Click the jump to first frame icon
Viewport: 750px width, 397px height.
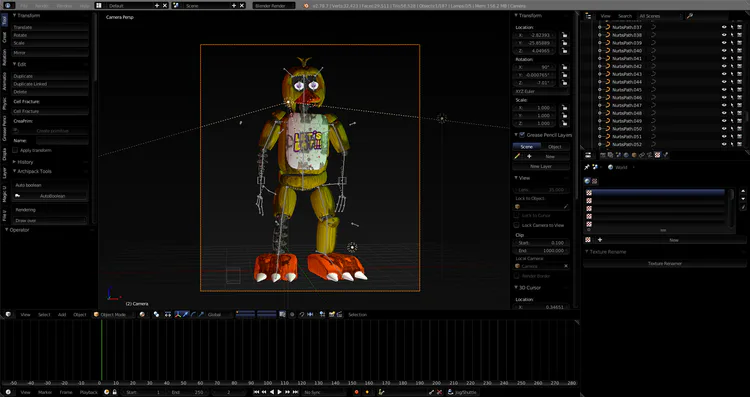[x=256, y=392]
